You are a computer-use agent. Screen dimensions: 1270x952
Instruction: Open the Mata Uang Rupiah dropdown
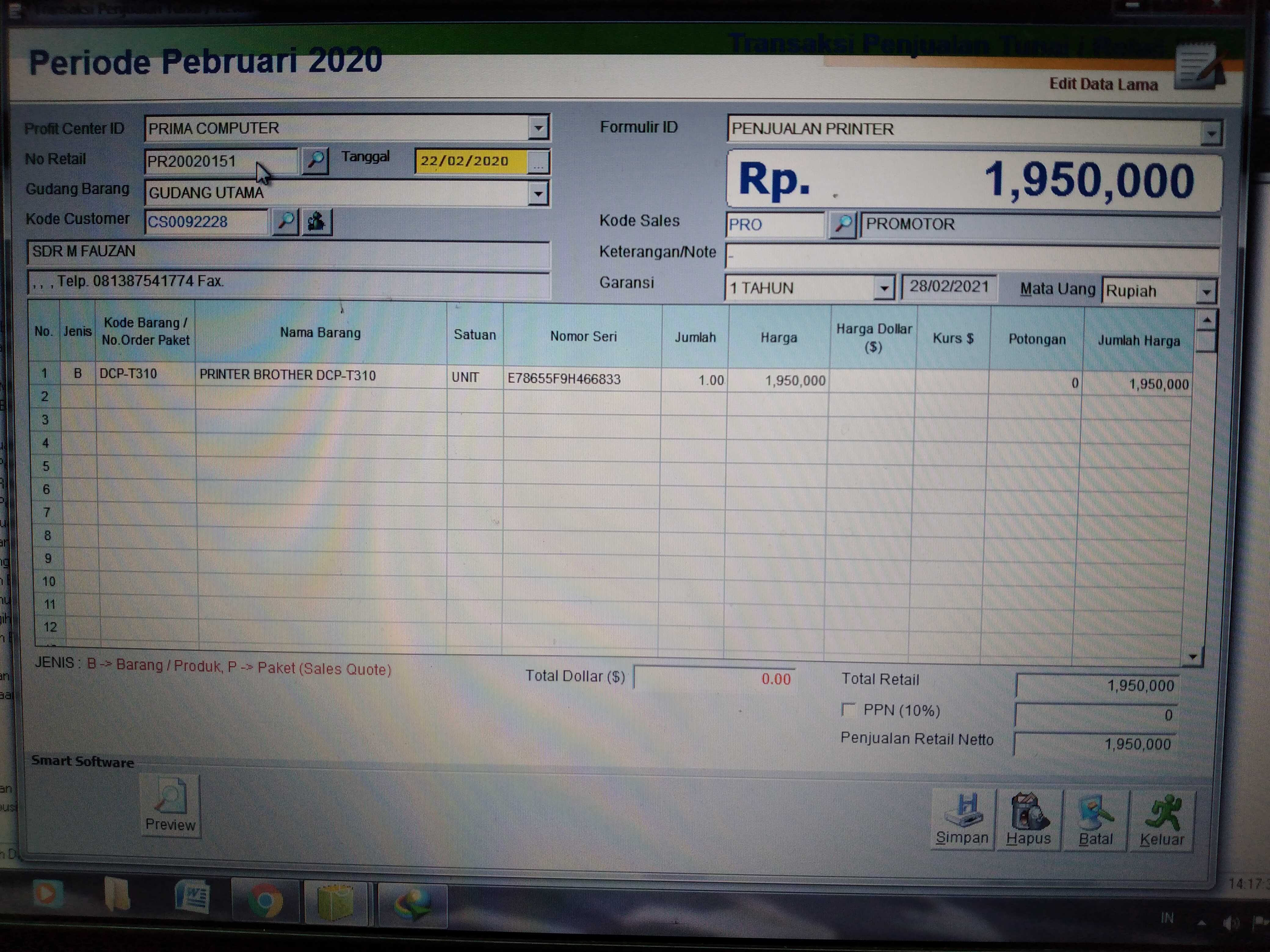pos(1206,292)
